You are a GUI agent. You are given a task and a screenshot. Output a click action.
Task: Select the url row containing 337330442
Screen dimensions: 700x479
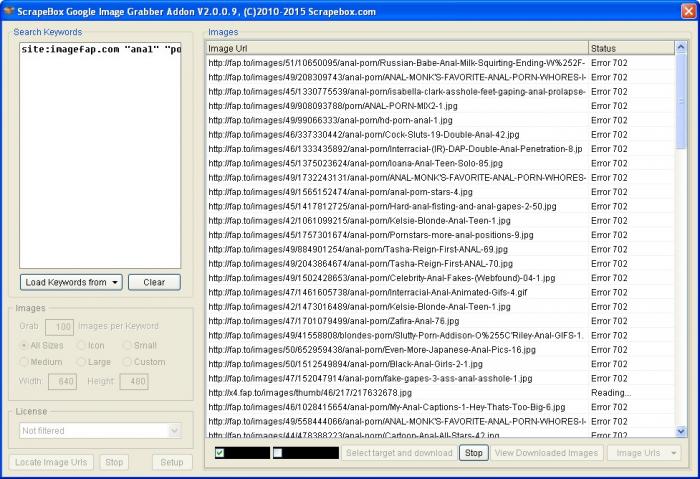click(x=440, y=134)
